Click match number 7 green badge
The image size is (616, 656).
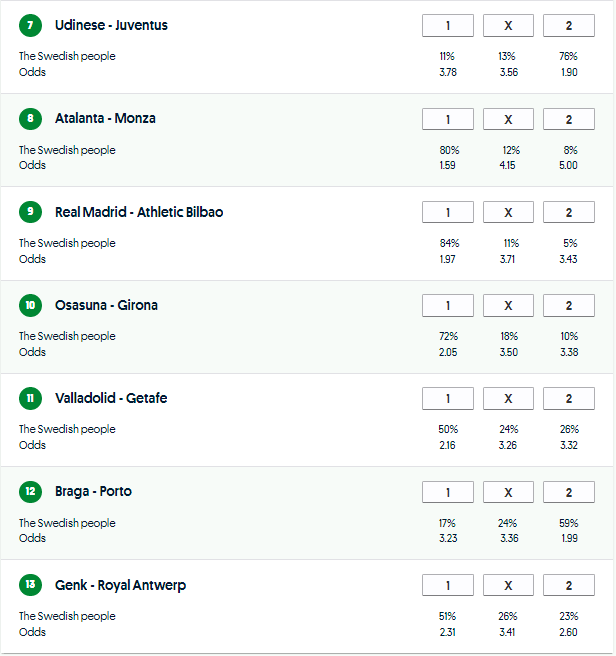[30, 26]
